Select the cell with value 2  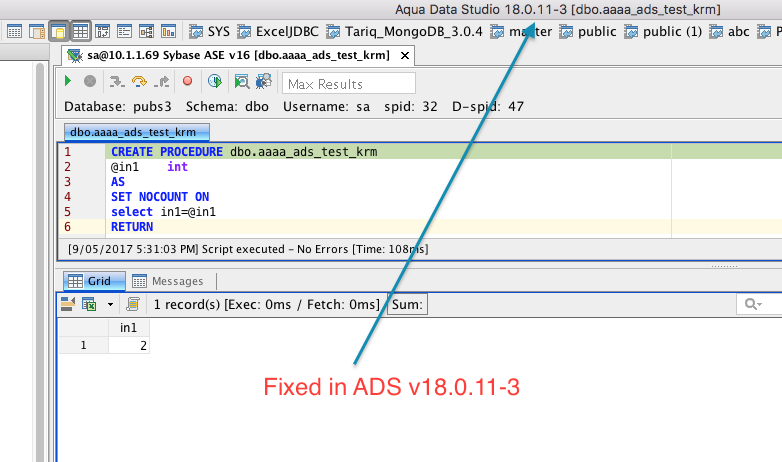pos(129,345)
